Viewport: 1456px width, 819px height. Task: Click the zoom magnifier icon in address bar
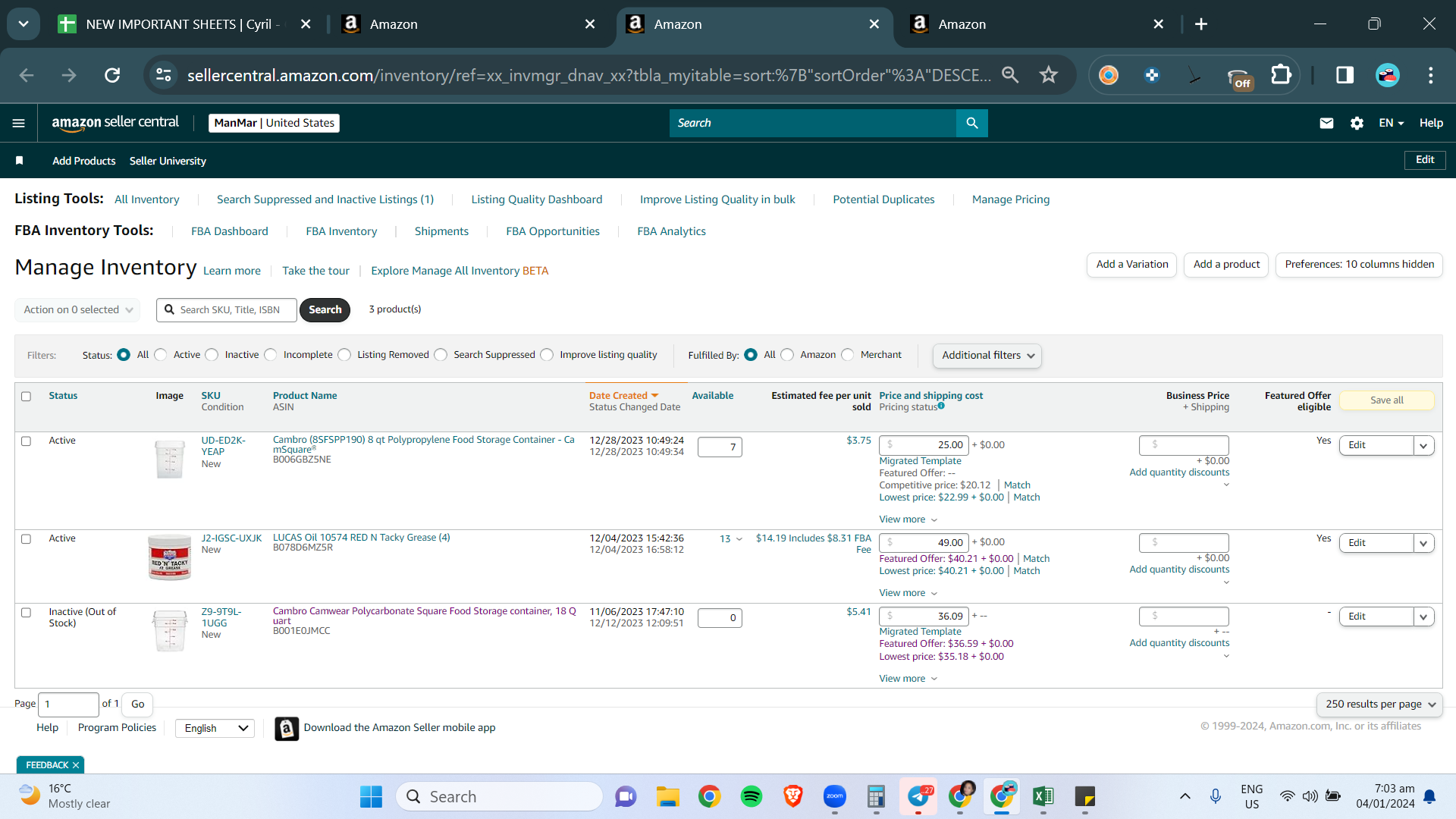point(1010,75)
